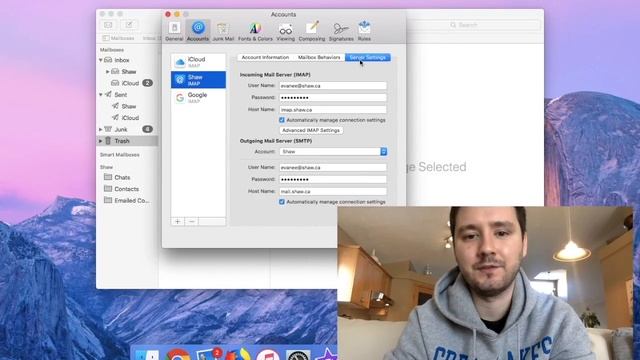Click the Compose new message icon
The image size is (640, 360).
(x=129, y=25)
